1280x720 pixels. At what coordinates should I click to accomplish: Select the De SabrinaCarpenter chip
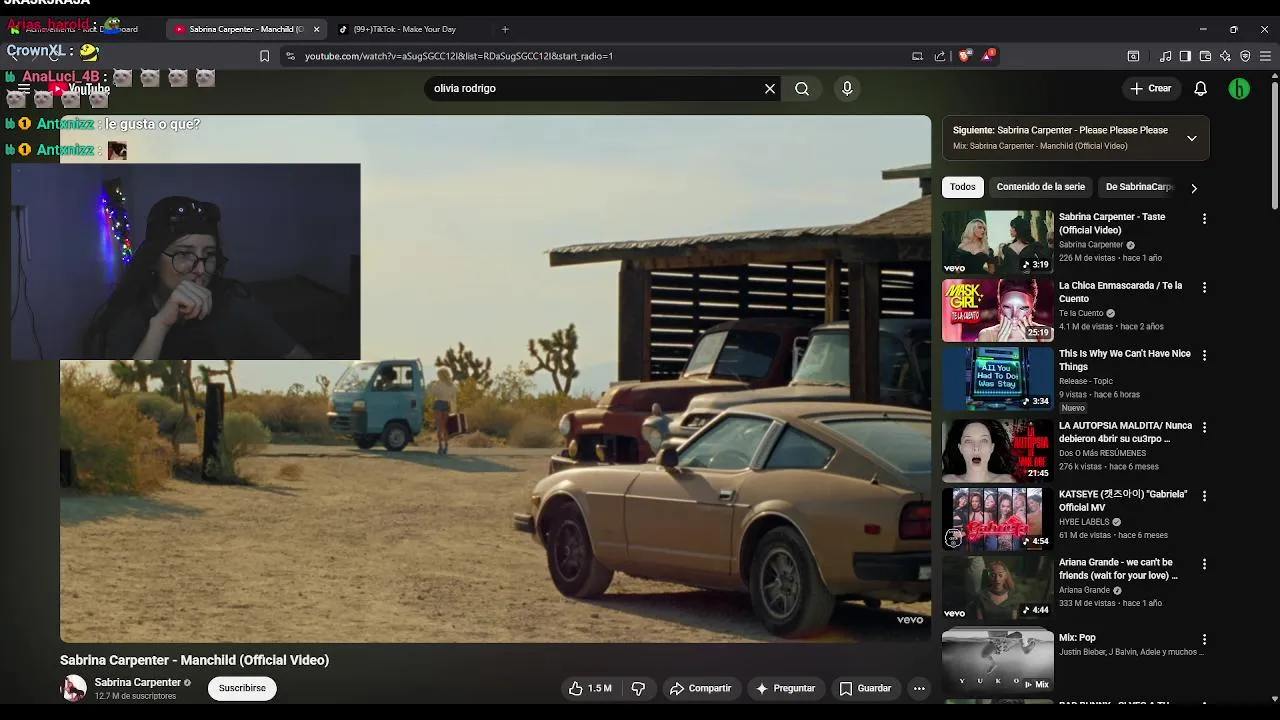pyautogui.click(x=1138, y=187)
